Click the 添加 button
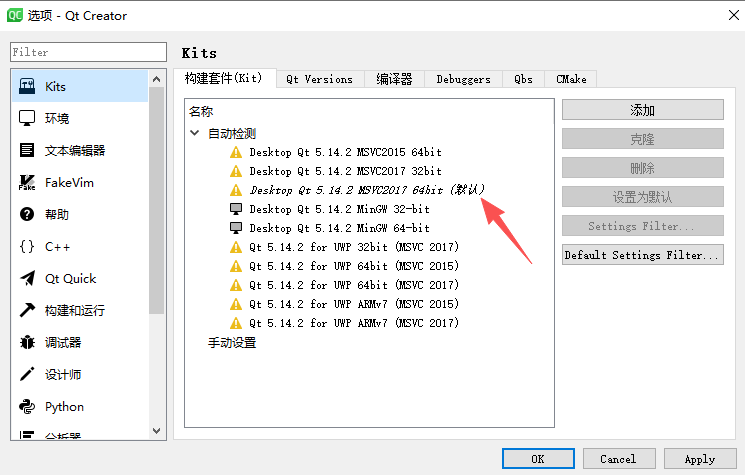The width and height of the screenshot is (745, 475). pyautogui.click(x=643, y=110)
